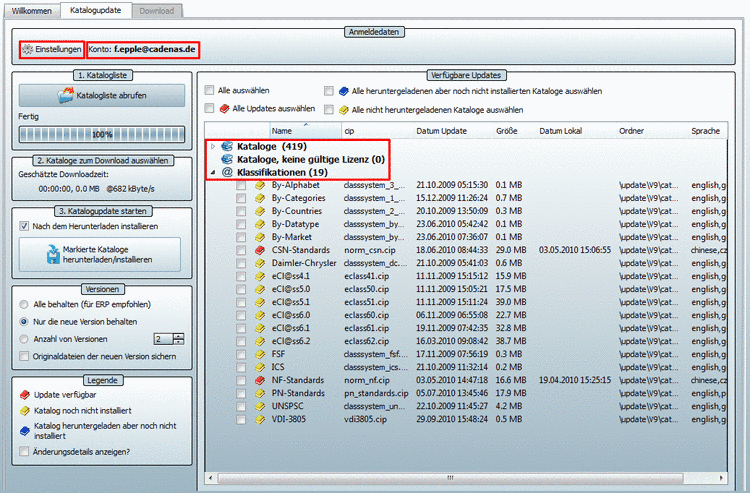Viewport: 750px width, 493px height.
Task: Tick the checkbox for eCl@ss5.1 row
Action: pyautogui.click(x=241, y=302)
